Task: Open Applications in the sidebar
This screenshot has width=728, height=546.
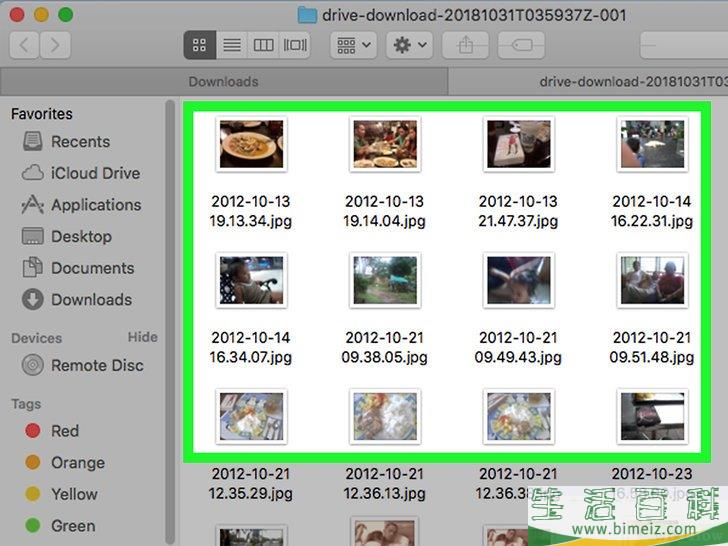Action: 81,205
